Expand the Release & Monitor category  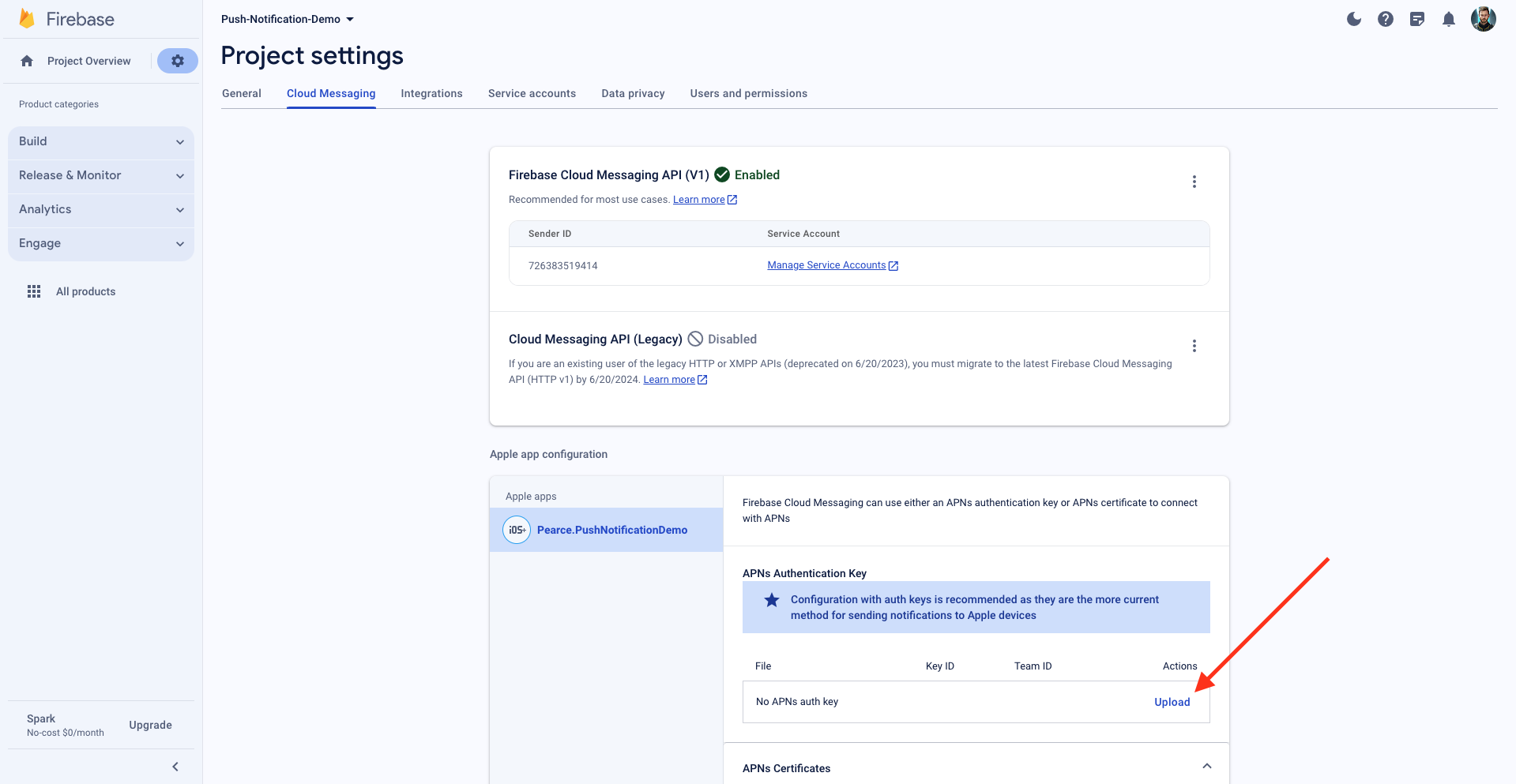[101, 175]
